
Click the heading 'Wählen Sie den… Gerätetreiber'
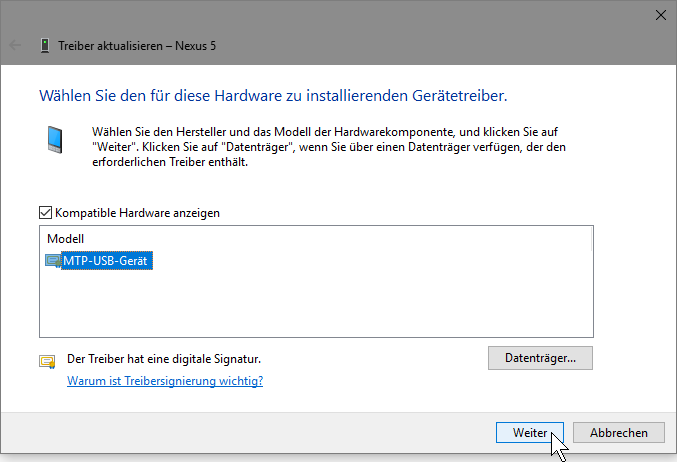[x=272, y=96]
